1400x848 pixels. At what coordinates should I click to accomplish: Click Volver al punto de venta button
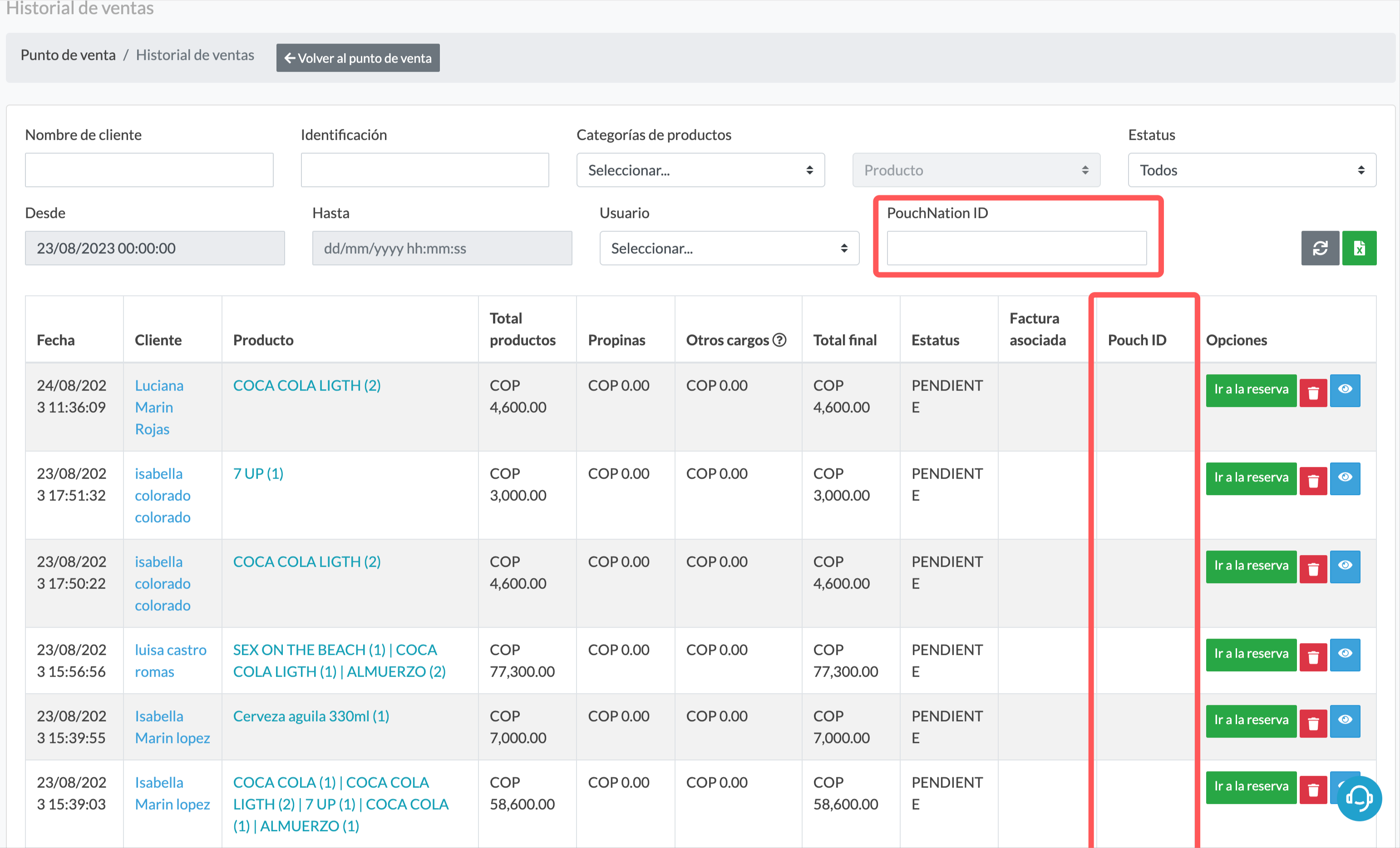(358, 58)
